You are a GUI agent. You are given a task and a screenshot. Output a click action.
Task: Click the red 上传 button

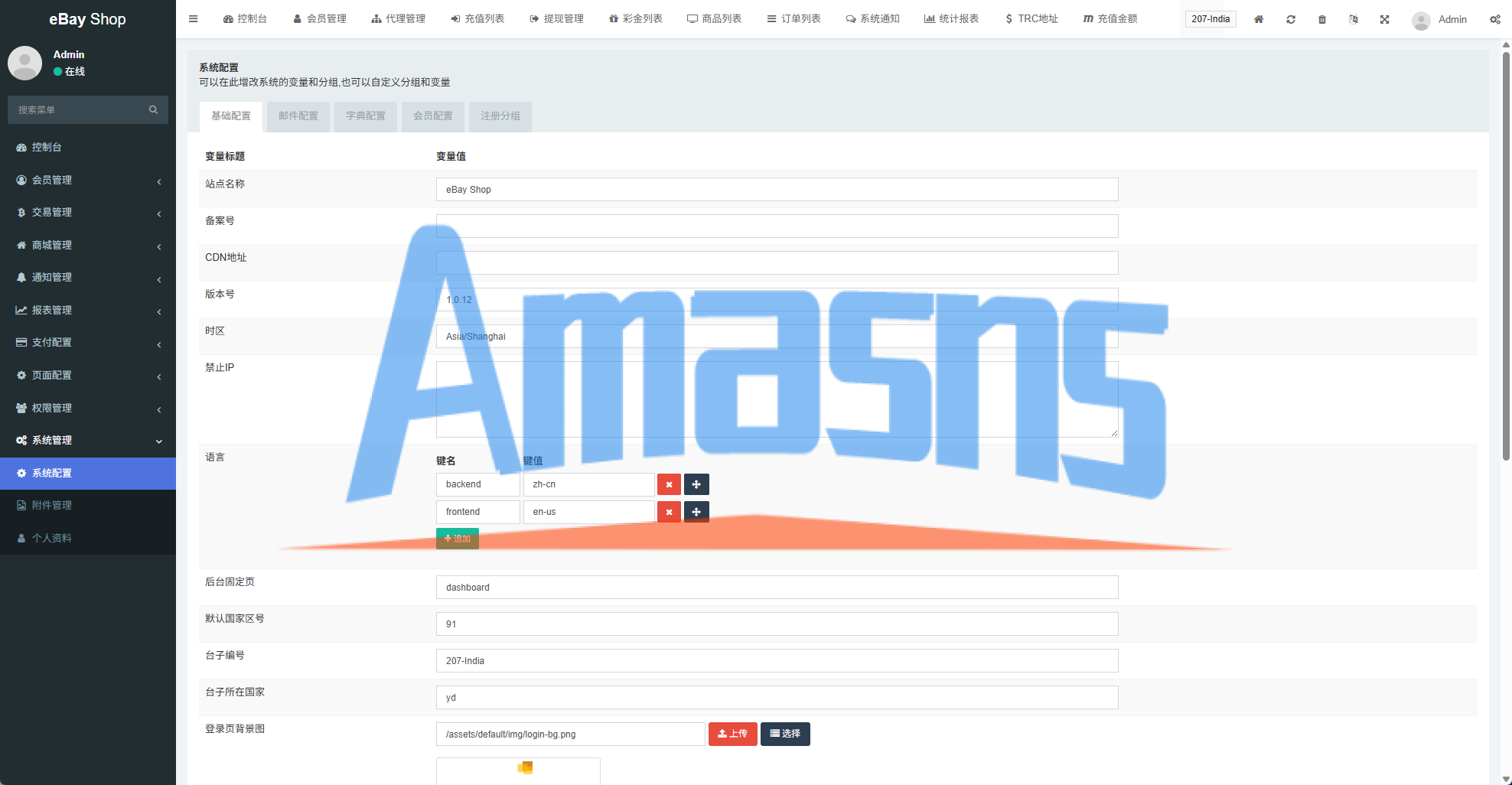732,734
